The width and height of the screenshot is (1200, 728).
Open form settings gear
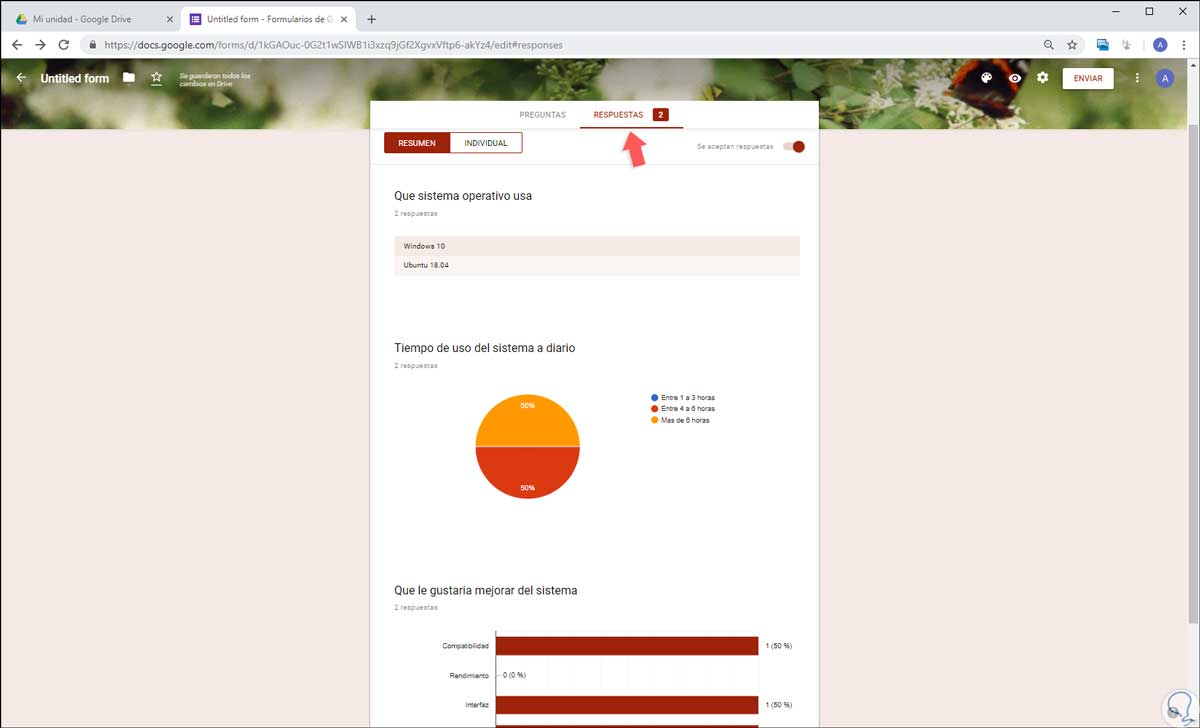[x=1043, y=78]
